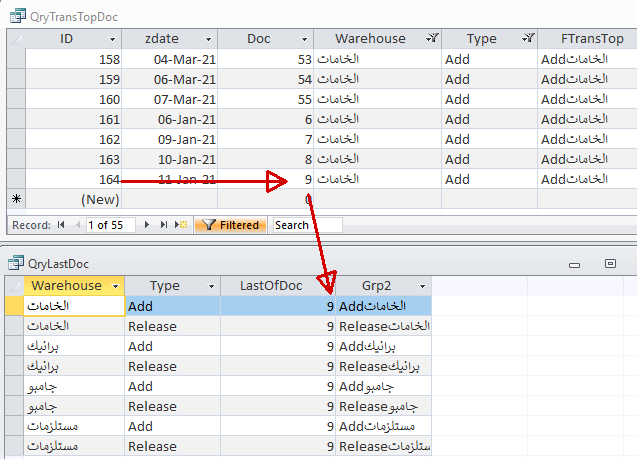
Task: Click the QryTransTopDoc query icon
Action: [17, 16]
